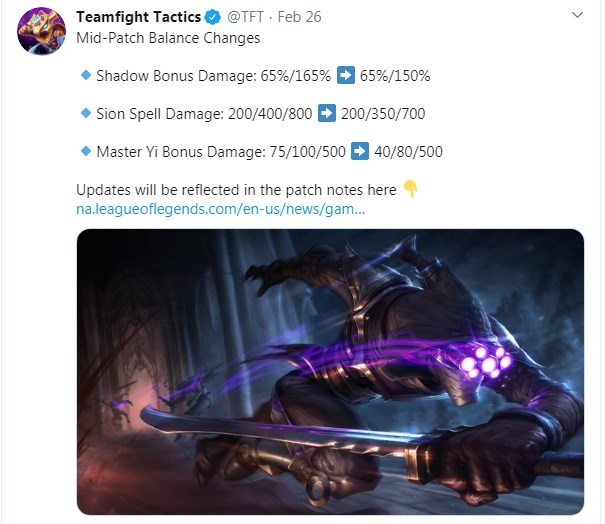Click the Shadow Bonus Damage line text
Screen dimensions: 605x524
(263, 76)
